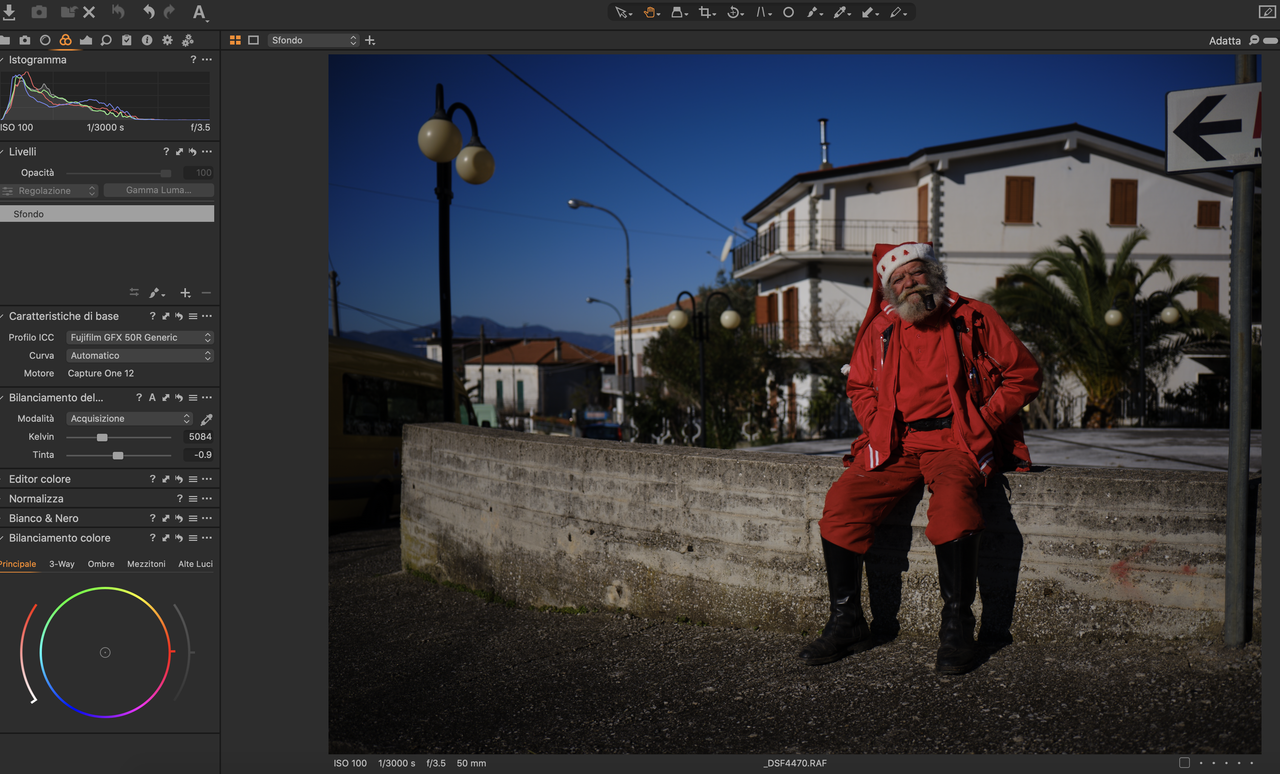Open the orange Color tool tab
1280x774 pixels.
[65, 40]
